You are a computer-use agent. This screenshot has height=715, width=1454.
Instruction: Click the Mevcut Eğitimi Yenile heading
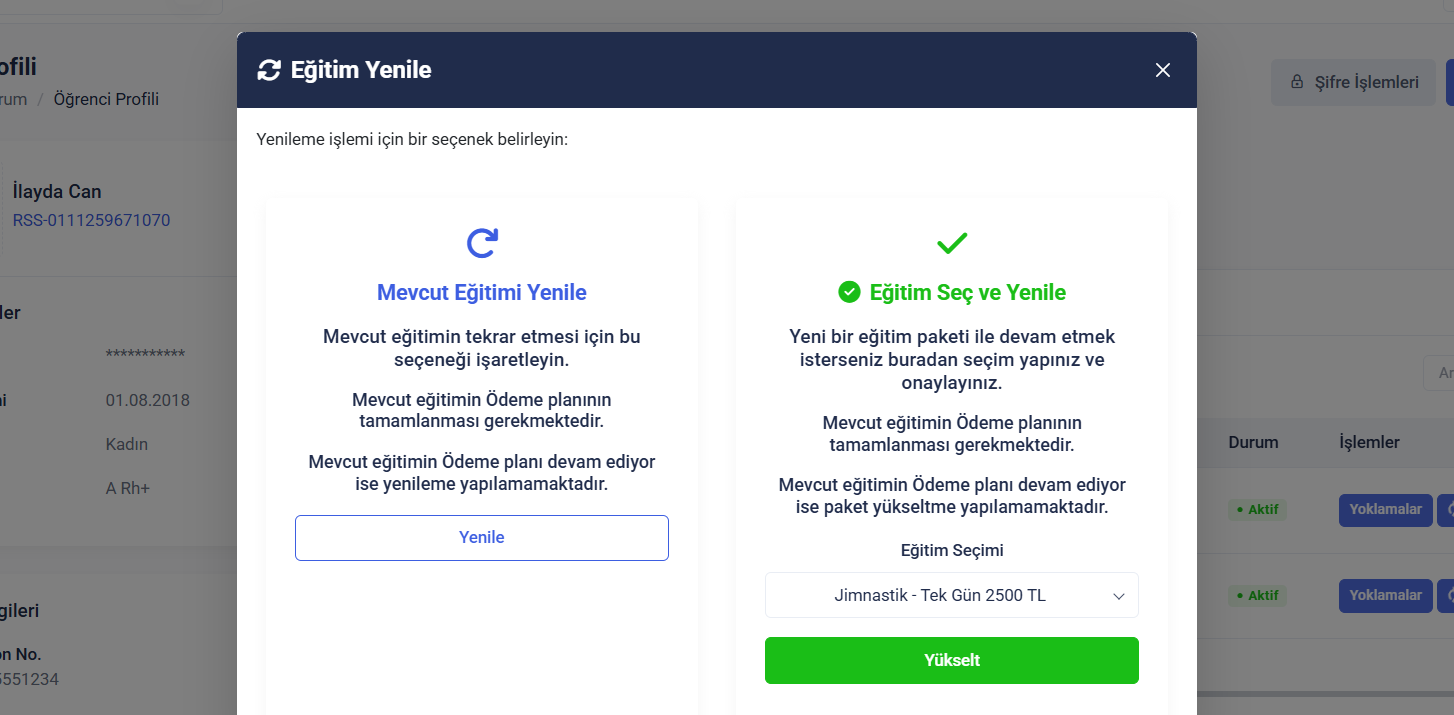(482, 293)
